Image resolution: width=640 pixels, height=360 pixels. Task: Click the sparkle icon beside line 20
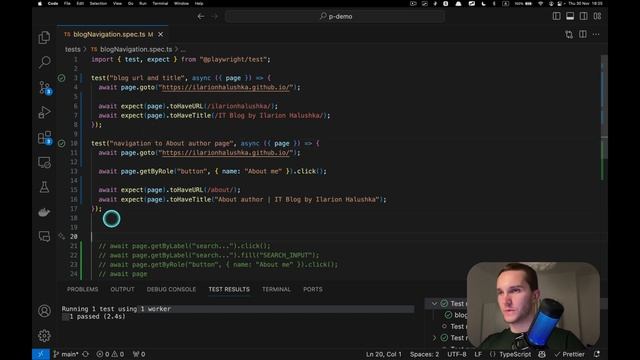pos(61,236)
